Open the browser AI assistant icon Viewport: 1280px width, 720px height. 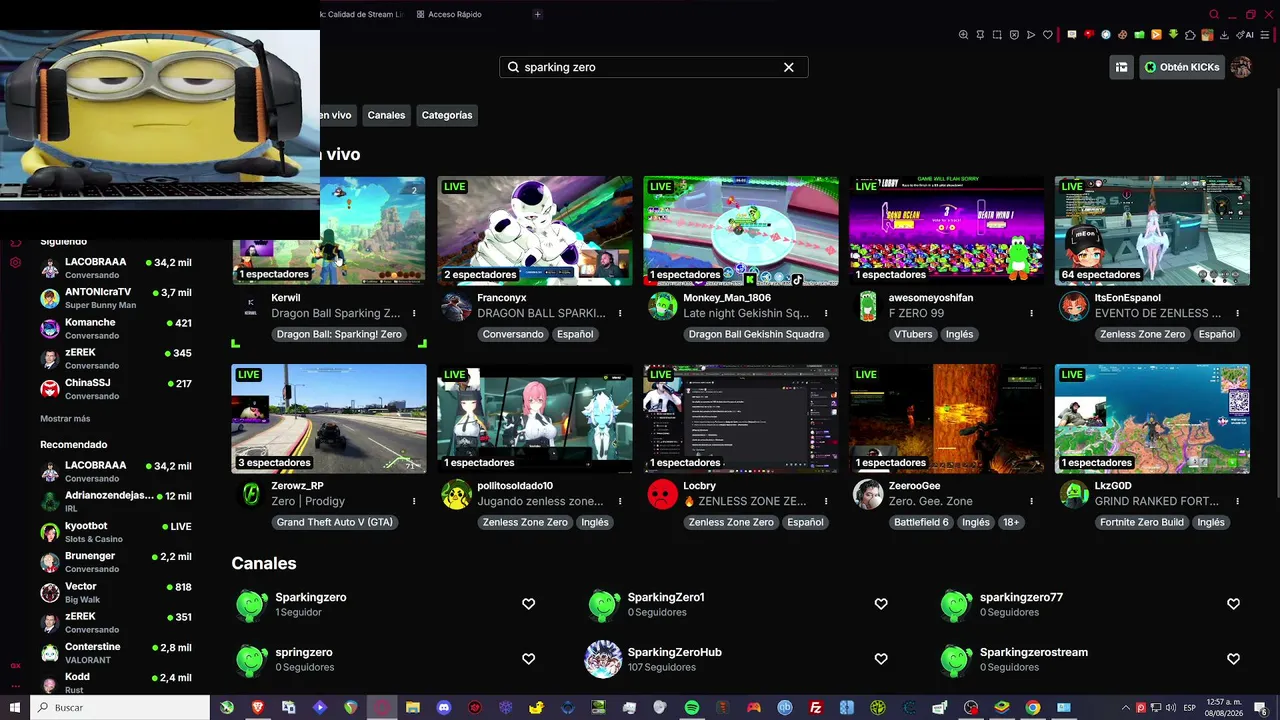tap(1246, 35)
